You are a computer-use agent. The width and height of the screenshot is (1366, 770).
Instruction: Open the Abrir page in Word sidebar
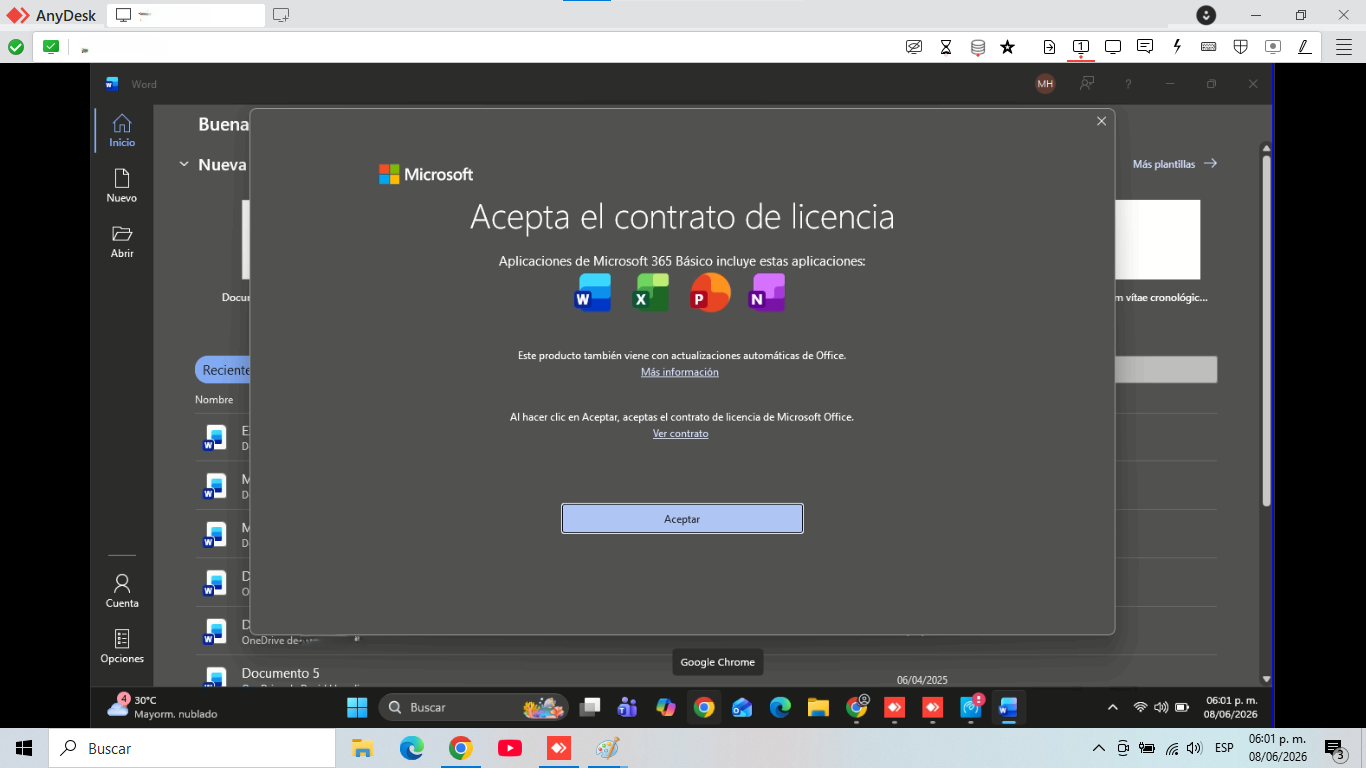coord(122,241)
